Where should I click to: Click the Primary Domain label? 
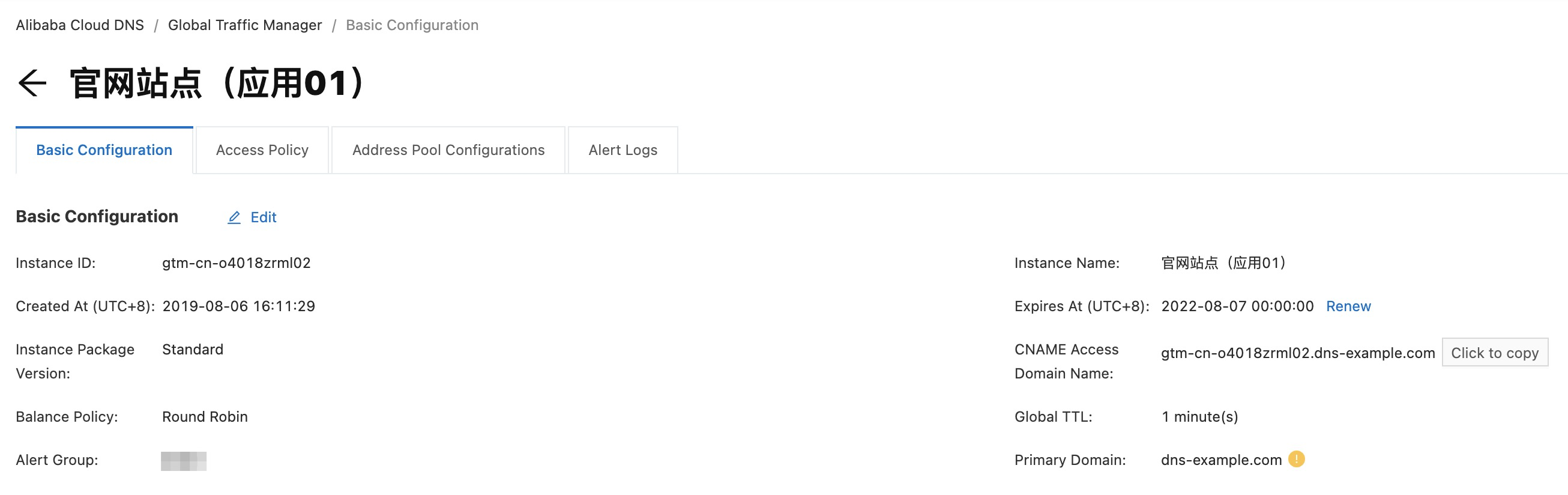1070,460
